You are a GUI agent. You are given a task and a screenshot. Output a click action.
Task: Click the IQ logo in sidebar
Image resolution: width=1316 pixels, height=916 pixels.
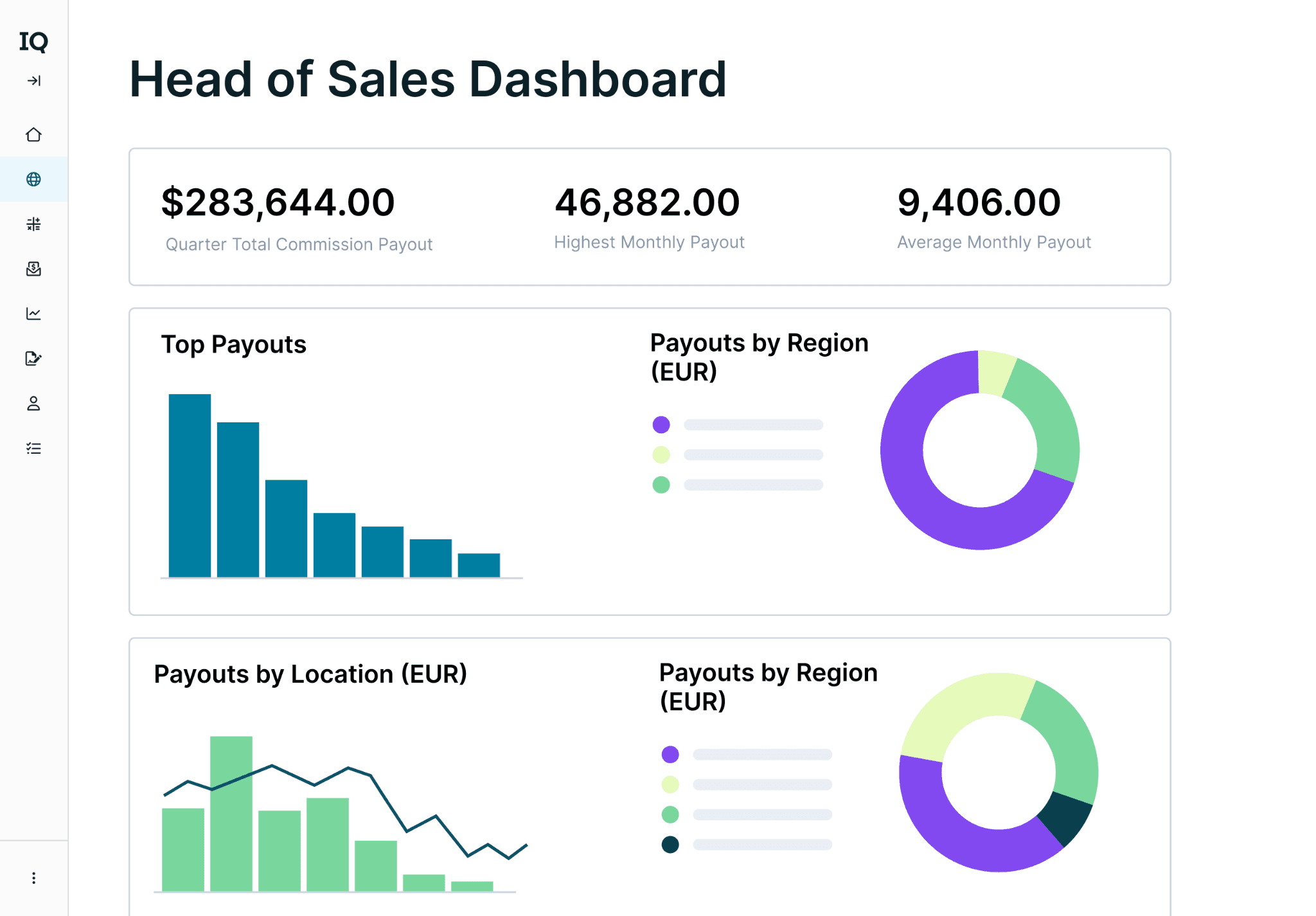click(x=33, y=42)
